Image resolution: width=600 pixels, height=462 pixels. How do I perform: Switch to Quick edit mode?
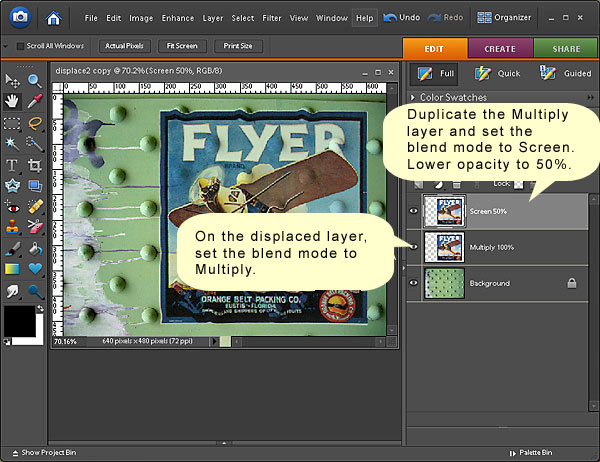tap(497, 73)
